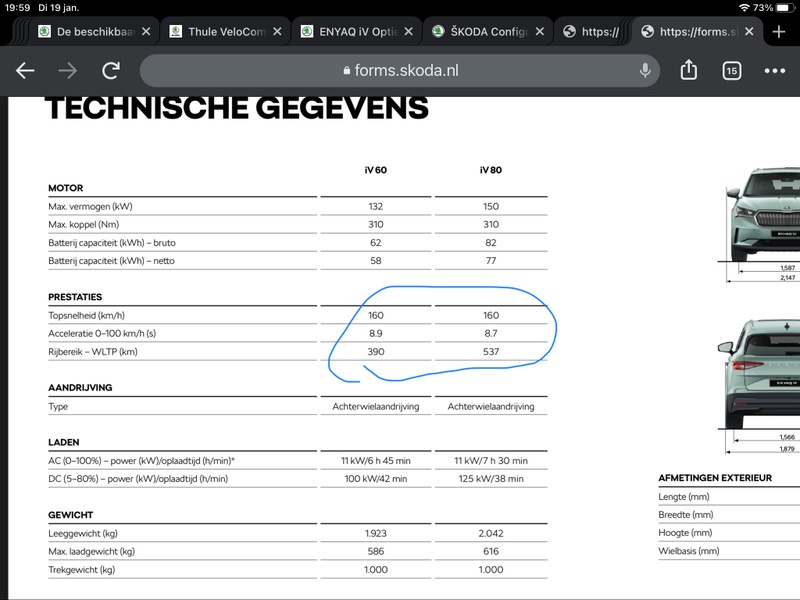Click the 150 power value for iV 80
800x600 pixels.
point(491,206)
